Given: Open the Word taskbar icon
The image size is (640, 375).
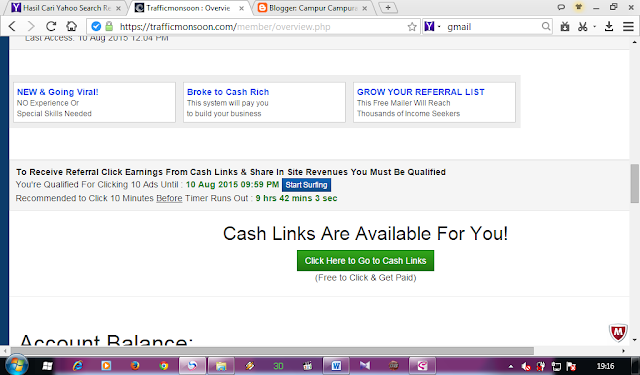Looking at the screenshot, I should [336, 366].
